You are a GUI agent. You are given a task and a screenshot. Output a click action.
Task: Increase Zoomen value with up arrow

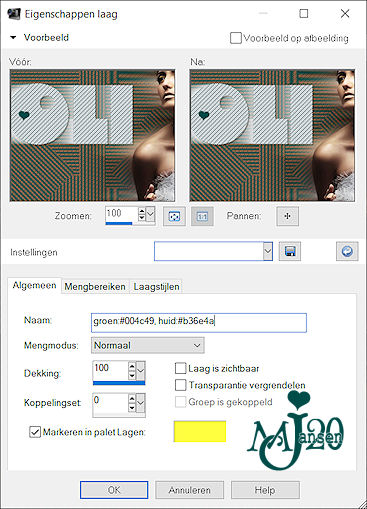pos(142,211)
